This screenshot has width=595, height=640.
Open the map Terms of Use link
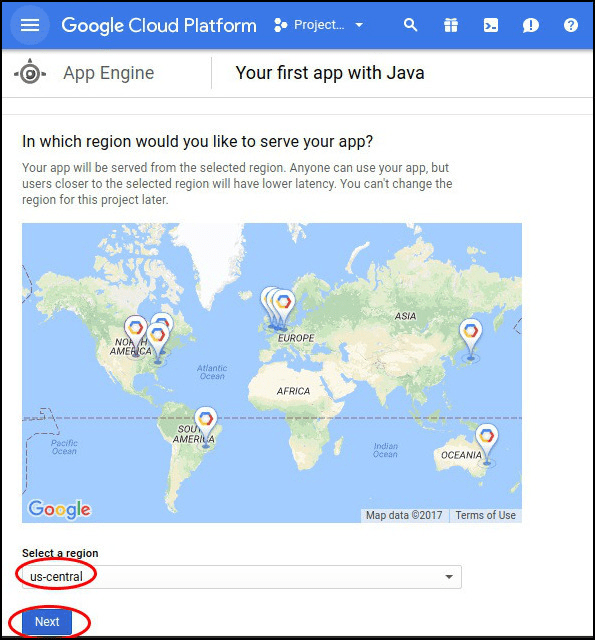[485, 515]
